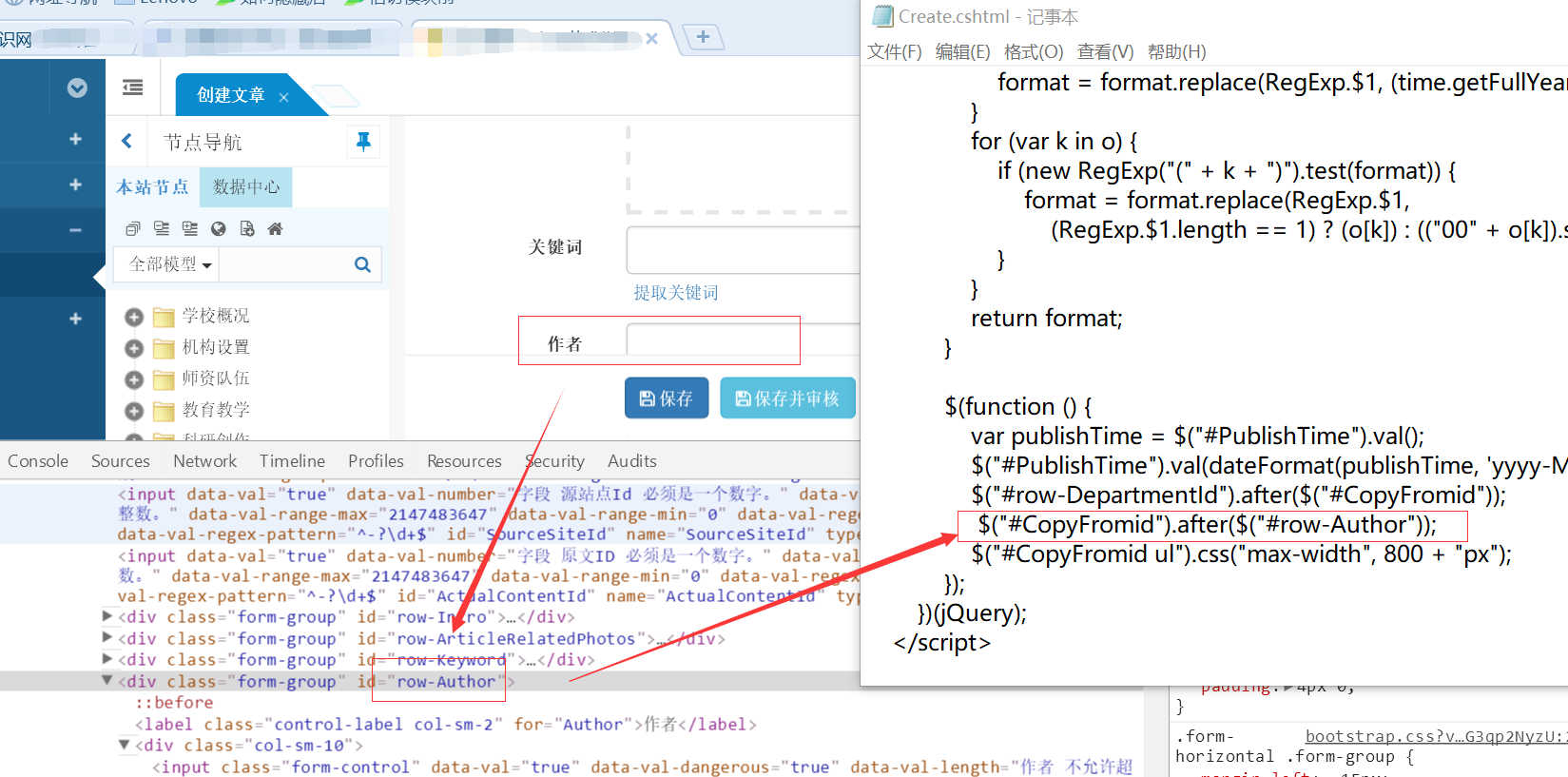The height and width of the screenshot is (777, 1568).
Task: Open the 全部模型 dropdown
Action: point(170,264)
